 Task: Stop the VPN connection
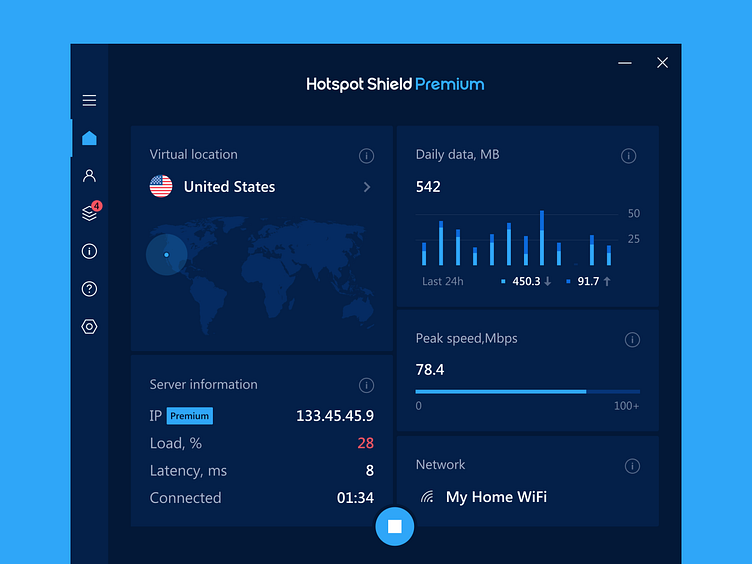[395, 526]
